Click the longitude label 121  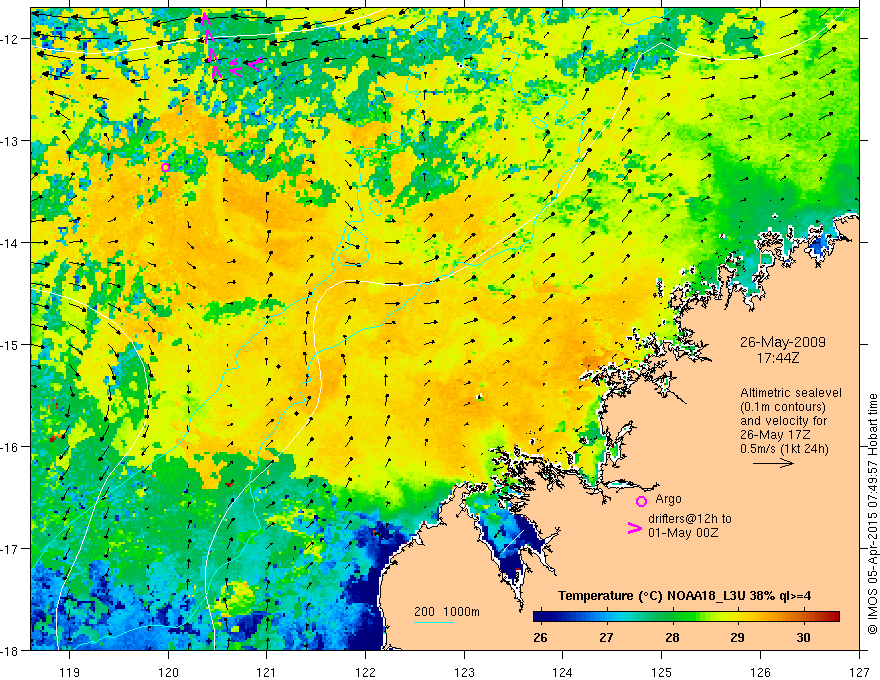(x=267, y=672)
